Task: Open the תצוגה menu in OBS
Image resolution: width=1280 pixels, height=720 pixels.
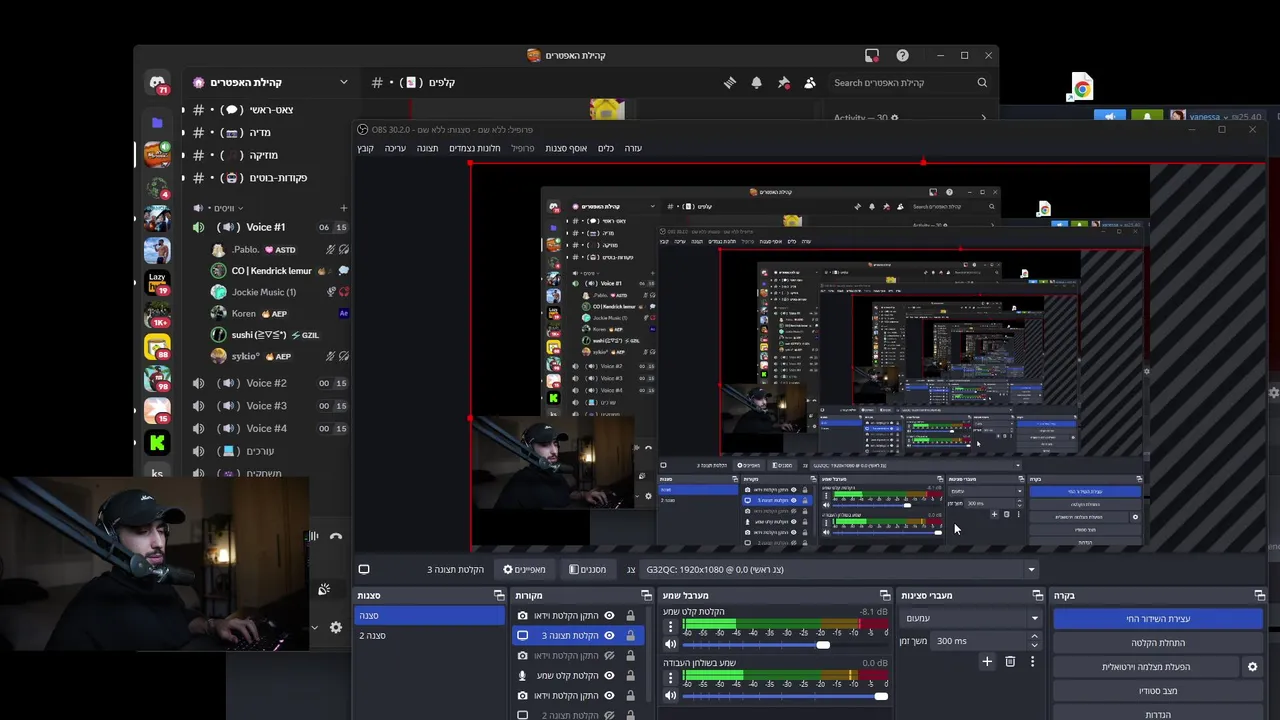Action: click(427, 148)
